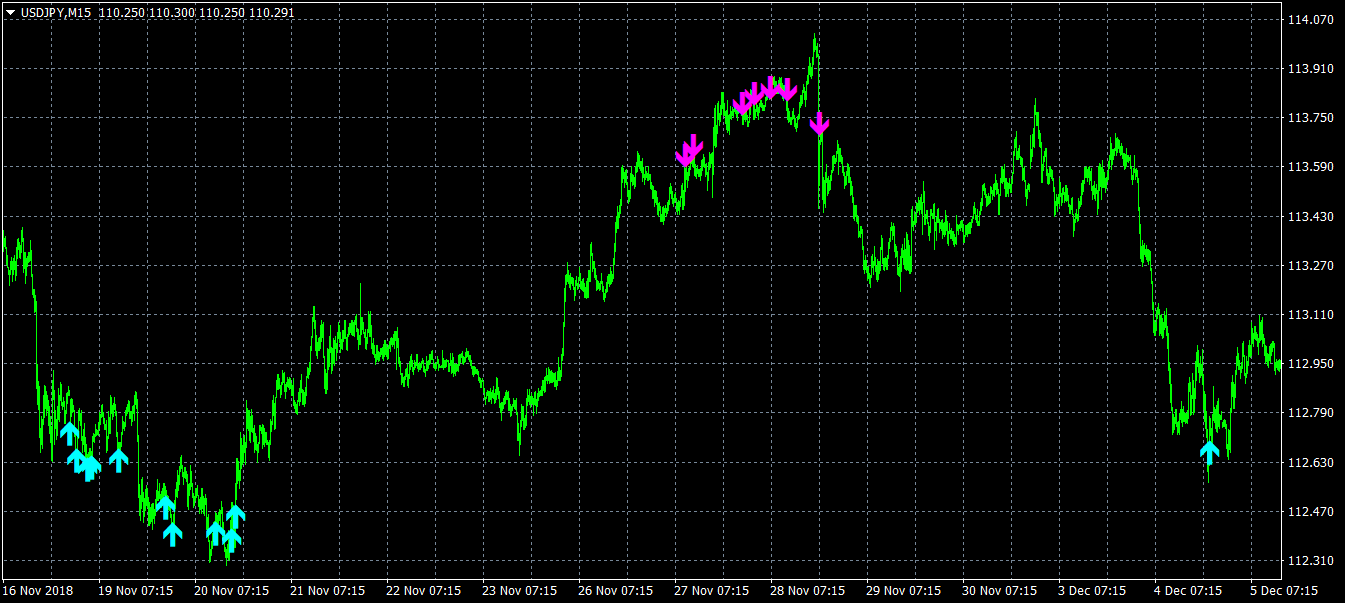Click the first cyan up arrow after 16 Nov
Image resolution: width=1345 pixels, height=603 pixels.
pos(69,433)
